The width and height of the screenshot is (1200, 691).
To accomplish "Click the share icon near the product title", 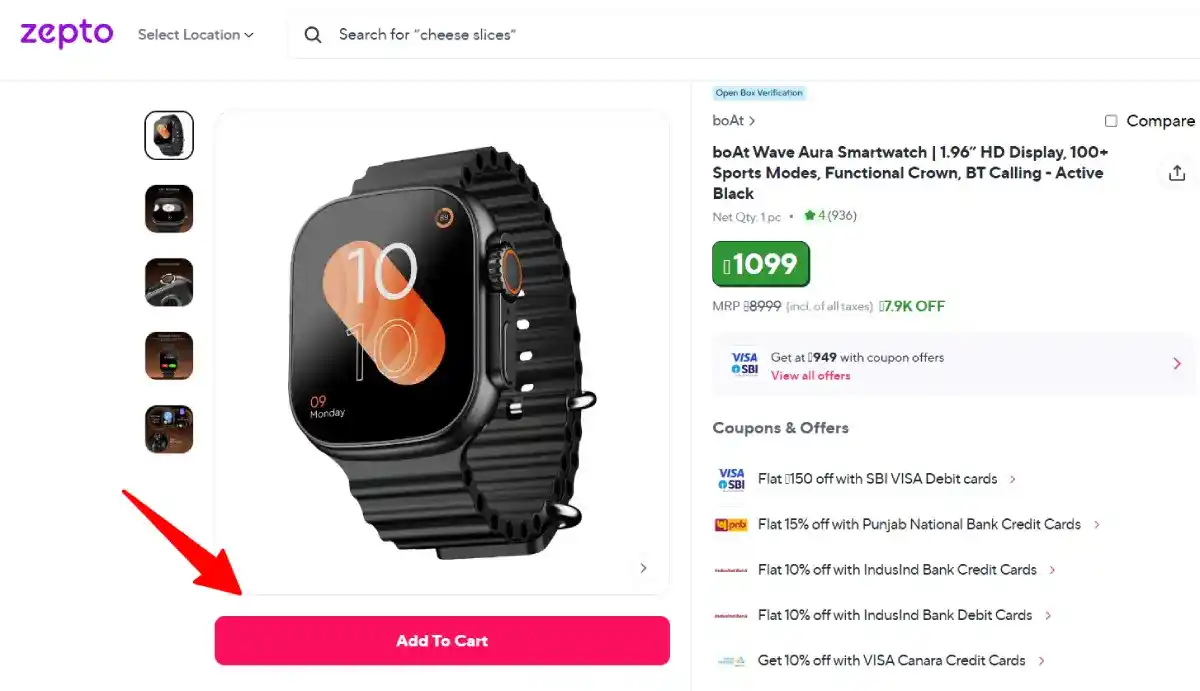I will pos(1177,172).
